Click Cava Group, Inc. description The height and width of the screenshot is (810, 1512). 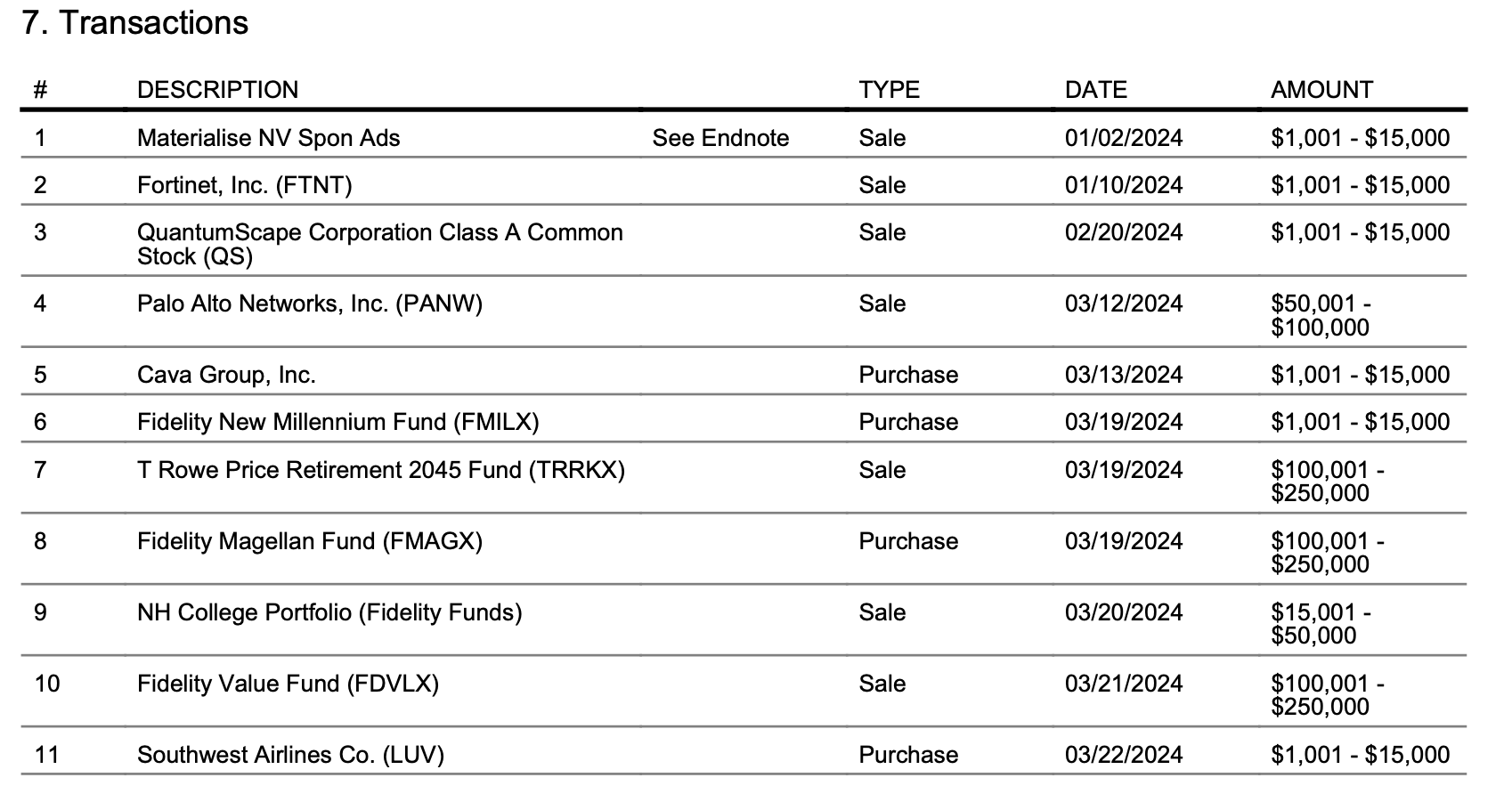pyautogui.click(x=226, y=375)
